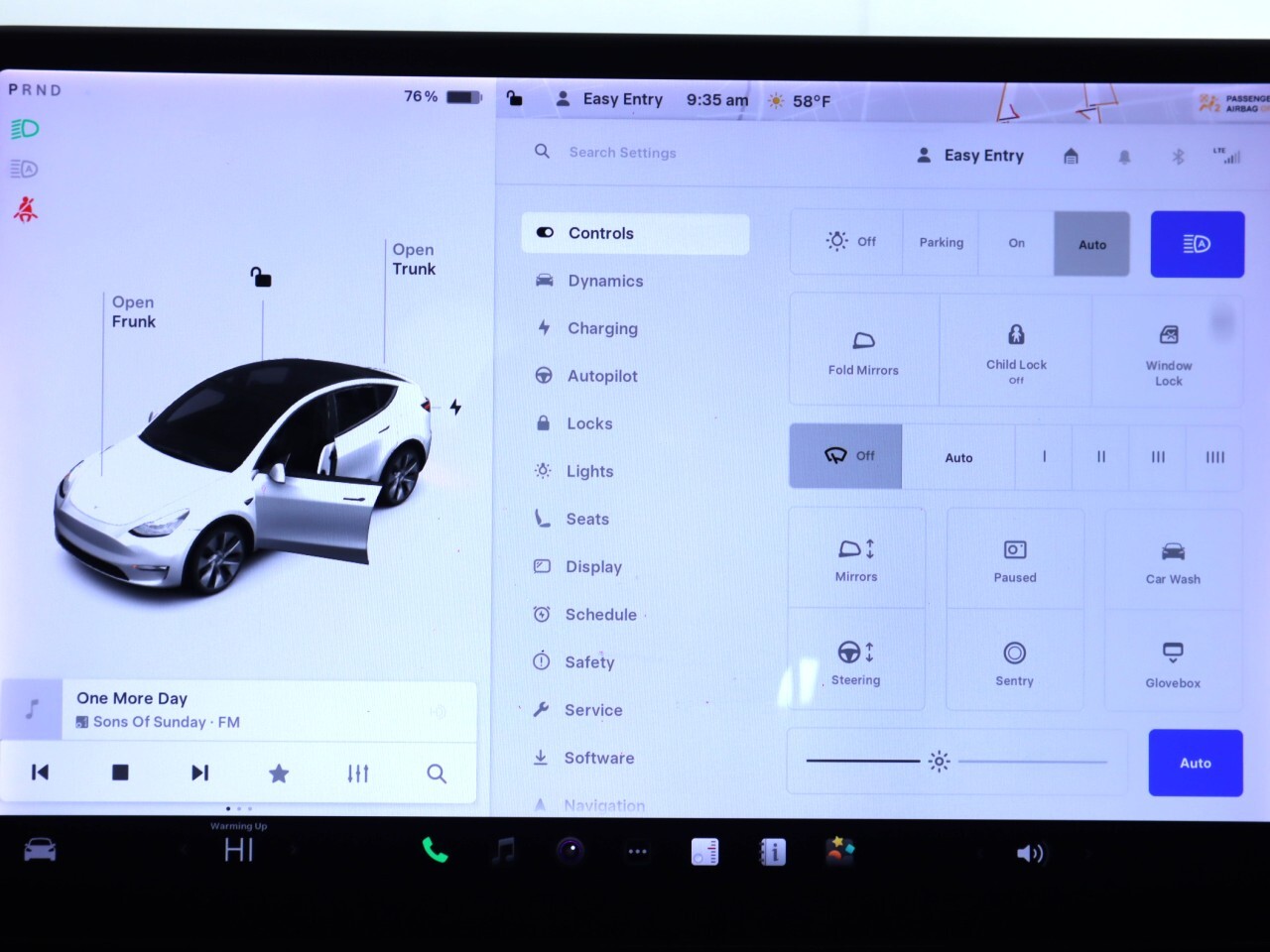Switch to the Autopilot settings tab
Image resolution: width=1270 pixels, height=952 pixels.
tap(602, 376)
